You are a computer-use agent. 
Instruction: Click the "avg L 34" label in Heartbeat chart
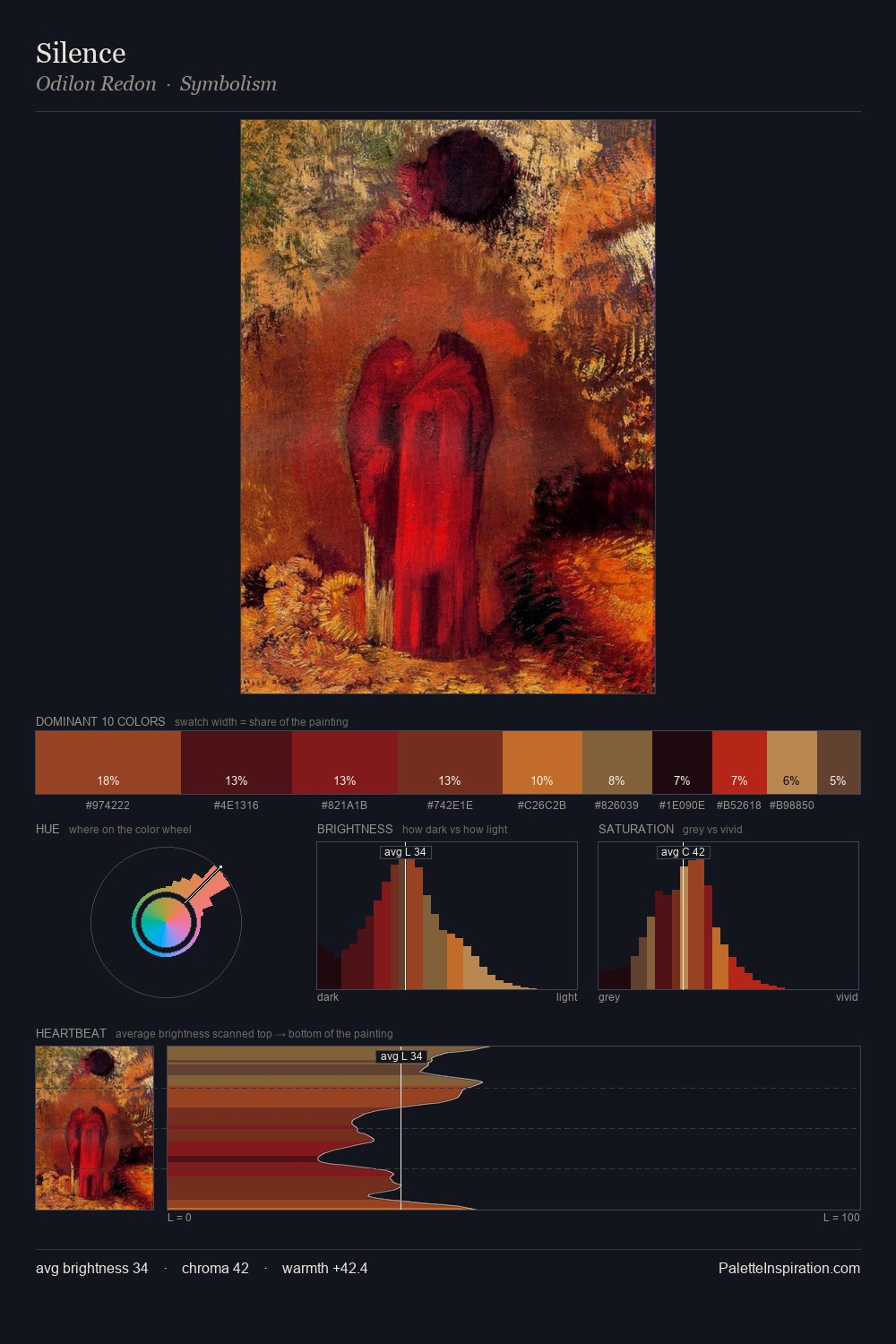(x=401, y=1056)
